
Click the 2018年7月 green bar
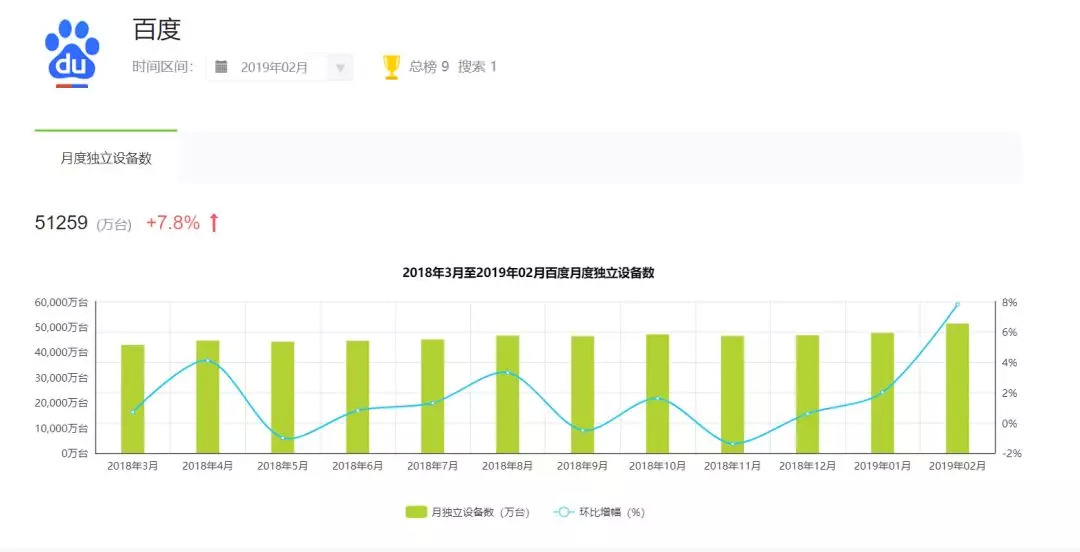[433, 396]
